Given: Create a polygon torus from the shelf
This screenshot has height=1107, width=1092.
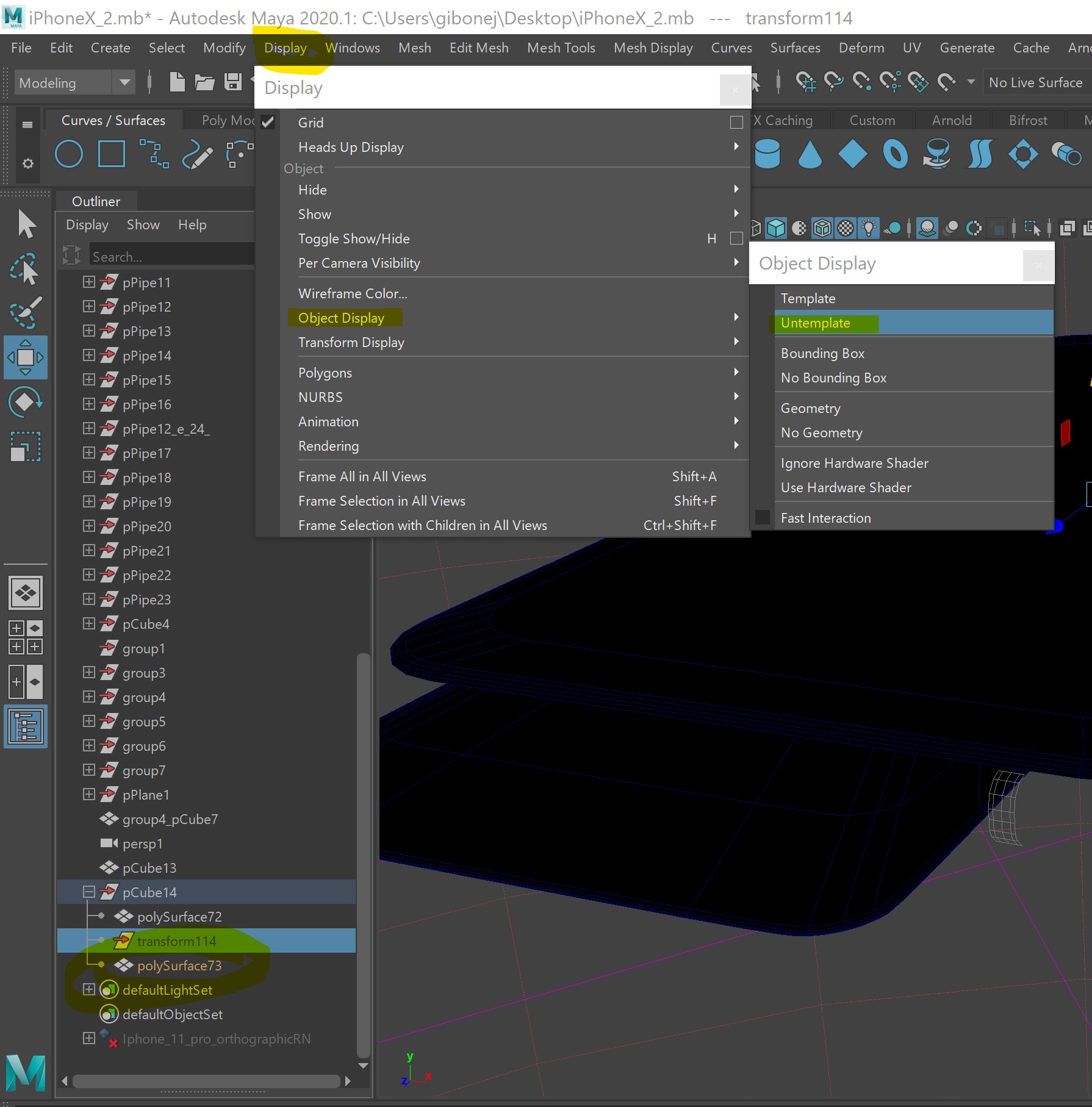Looking at the screenshot, I should (895, 154).
